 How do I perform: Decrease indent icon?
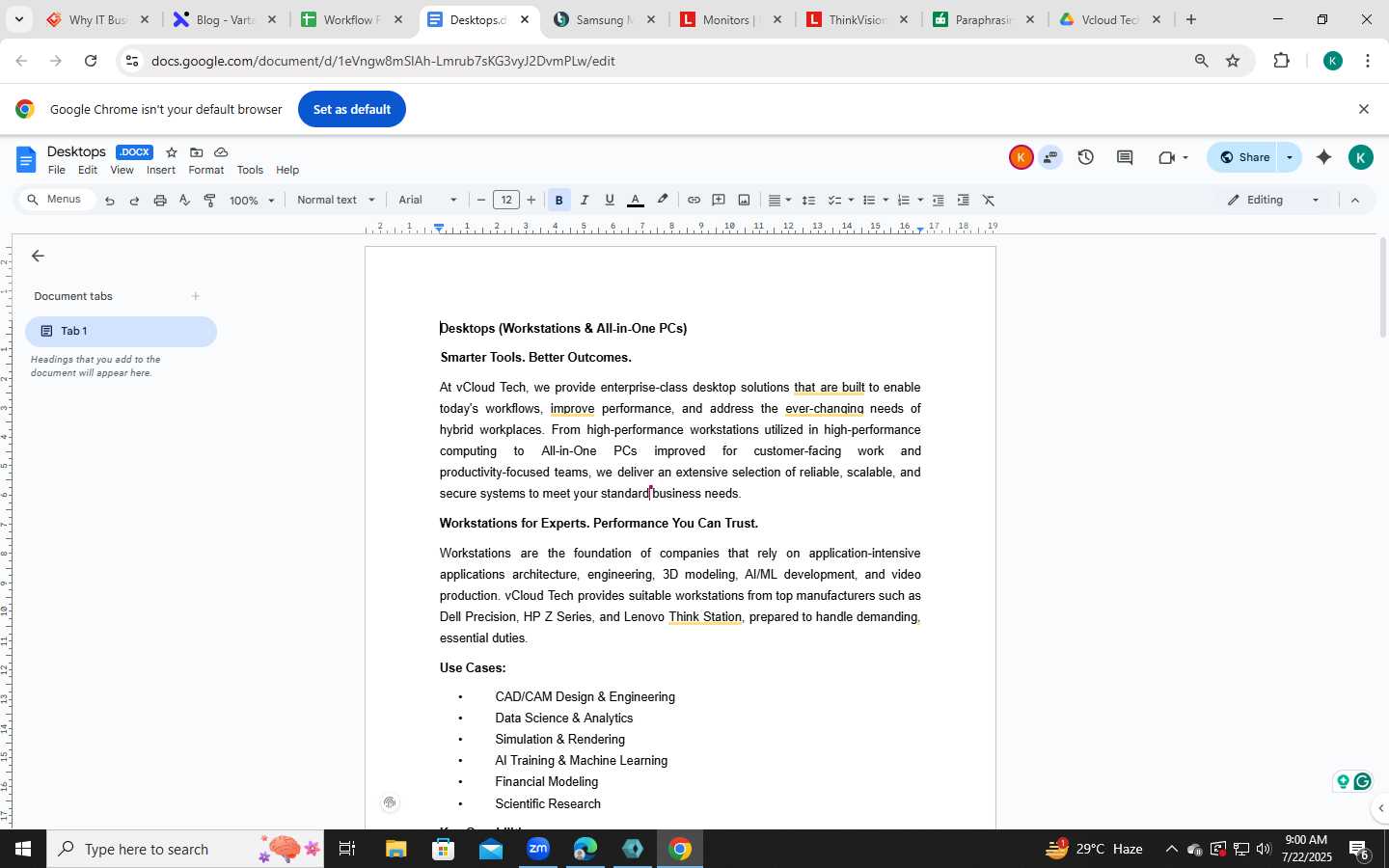click(938, 201)
